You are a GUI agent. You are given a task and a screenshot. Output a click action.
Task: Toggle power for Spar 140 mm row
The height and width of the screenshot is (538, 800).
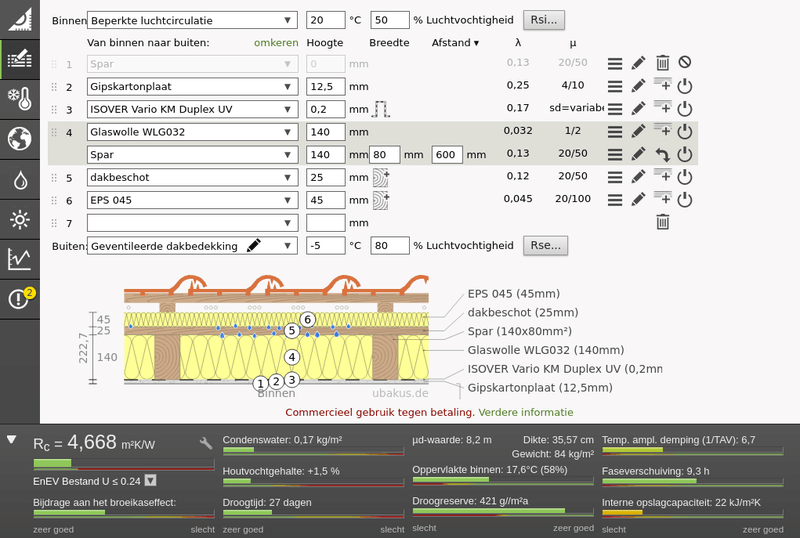(x=685, y=154)
